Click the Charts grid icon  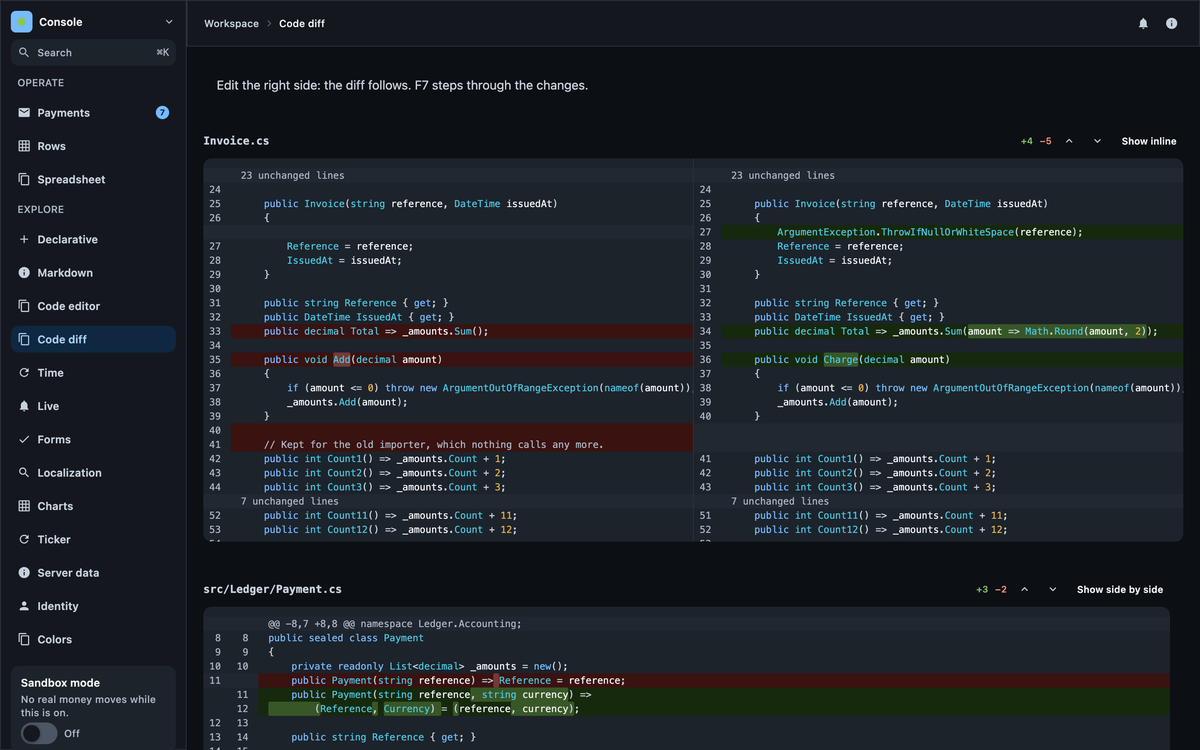24,506
